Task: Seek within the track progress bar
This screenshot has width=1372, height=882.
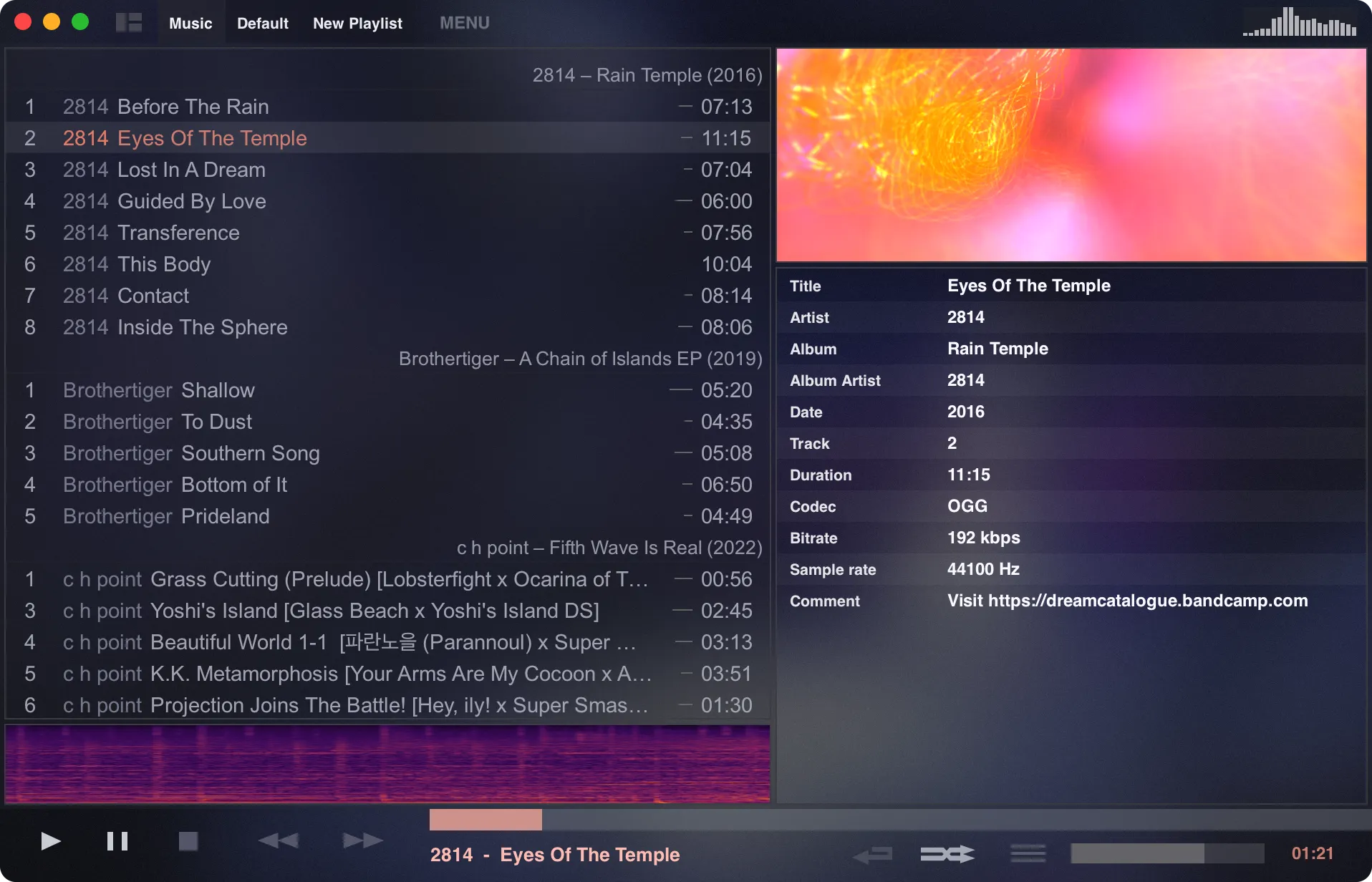Action: (x=900, y=820)
